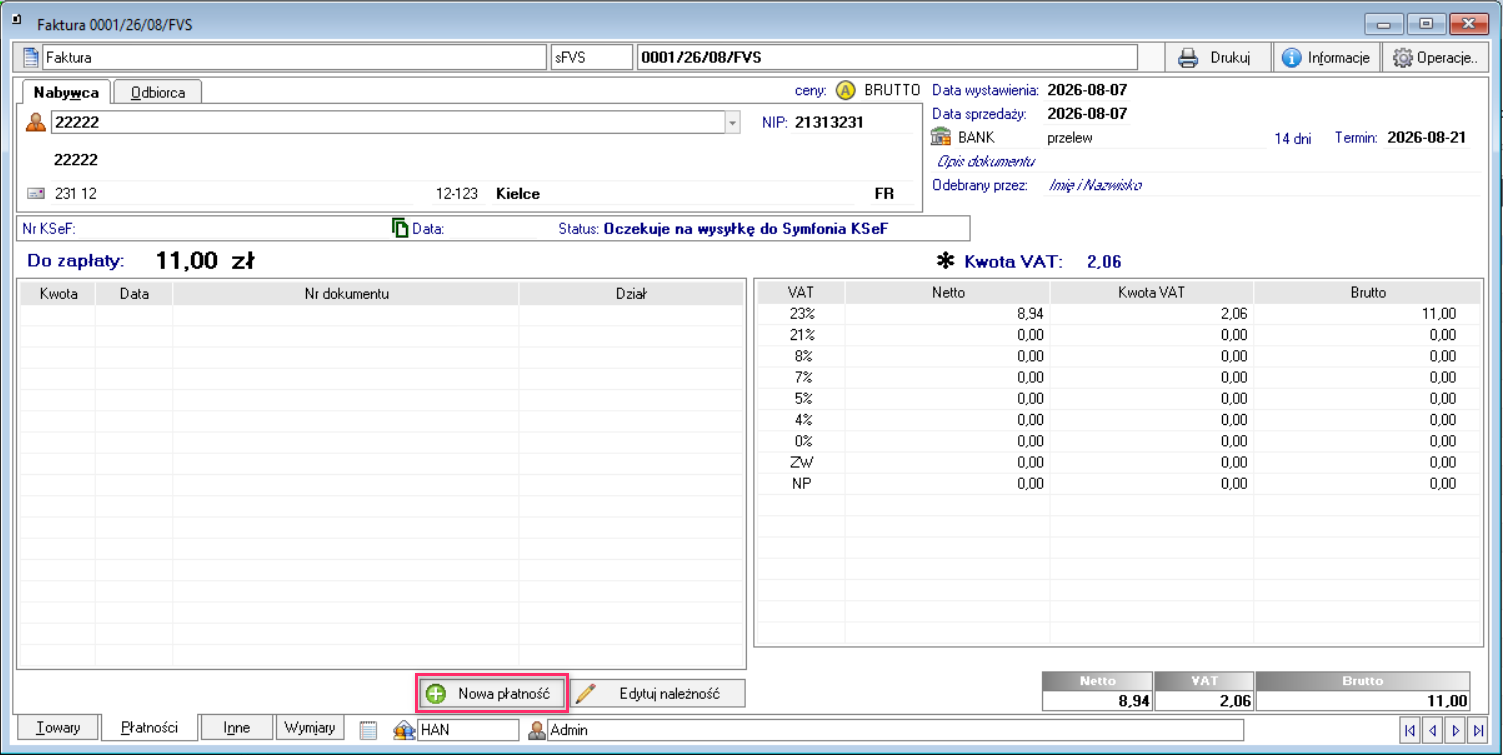This screenshot has height=755, width=1503.
Task: Click the green KSeF copy icon next to Data
Action: [x=400, y=228]
